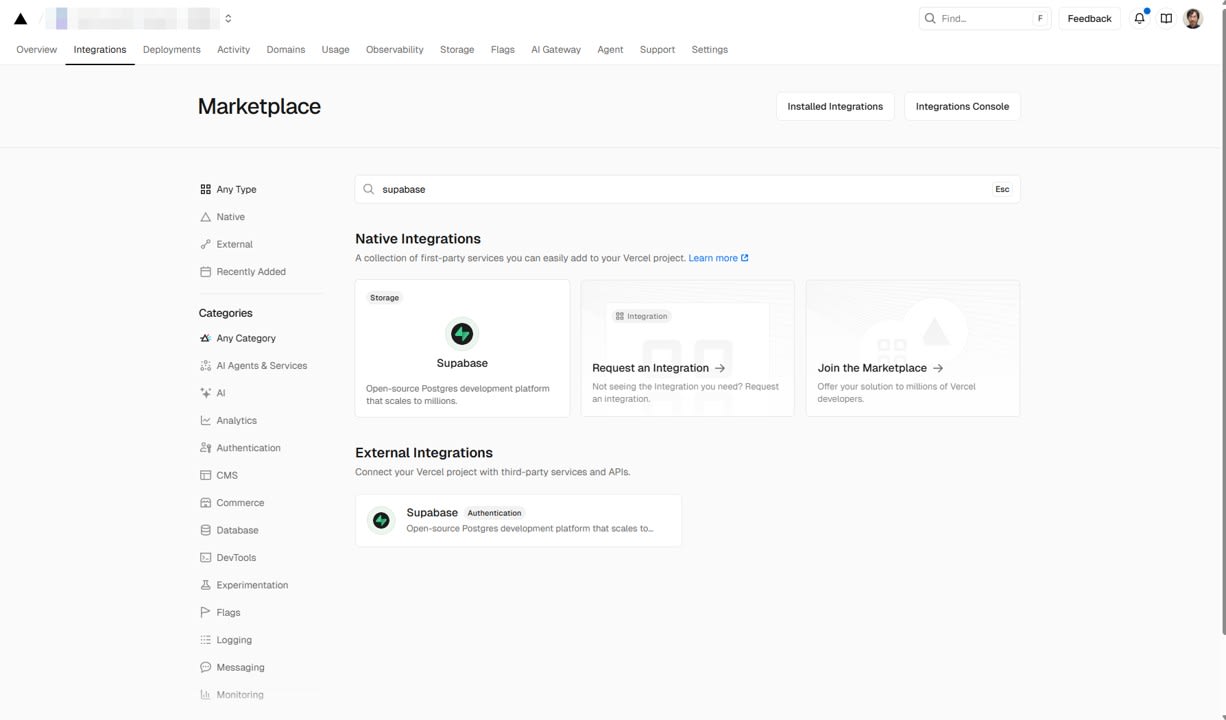This screenshot has height=720, width=1226.
Task: Click the Vercel triangle logo
Action: click(x=20, y=19)
